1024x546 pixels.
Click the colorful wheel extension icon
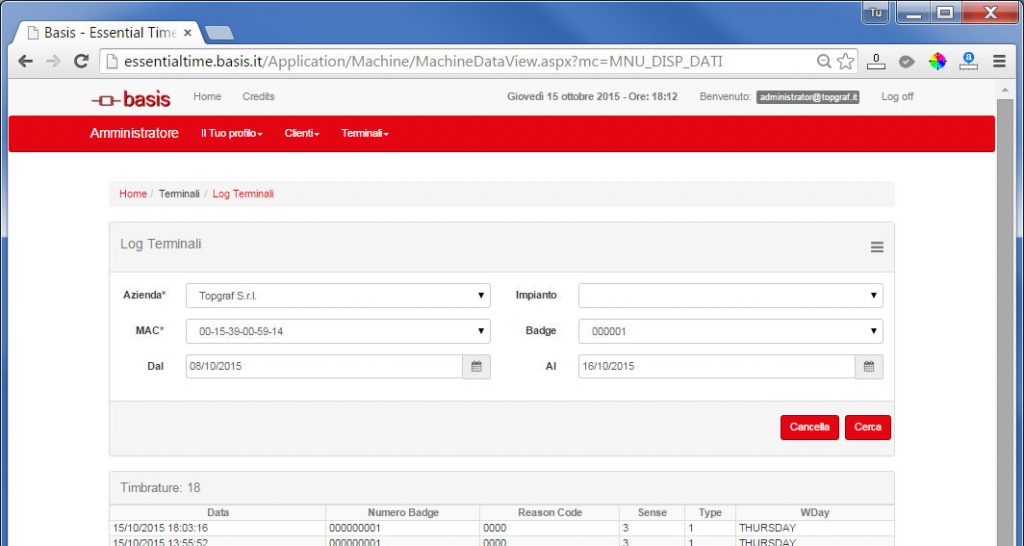point(937,62)
